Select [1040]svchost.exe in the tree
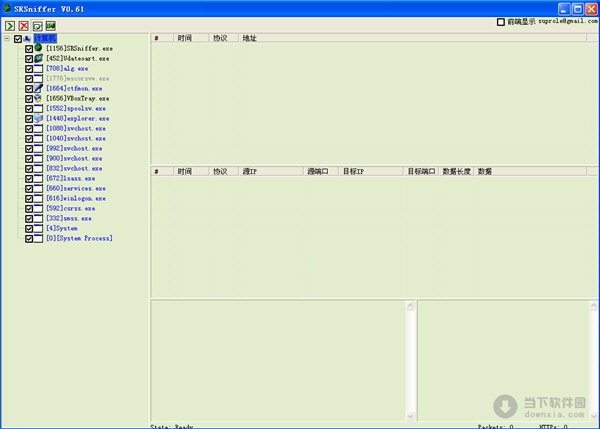600x429 pixels. coord(76,139)
